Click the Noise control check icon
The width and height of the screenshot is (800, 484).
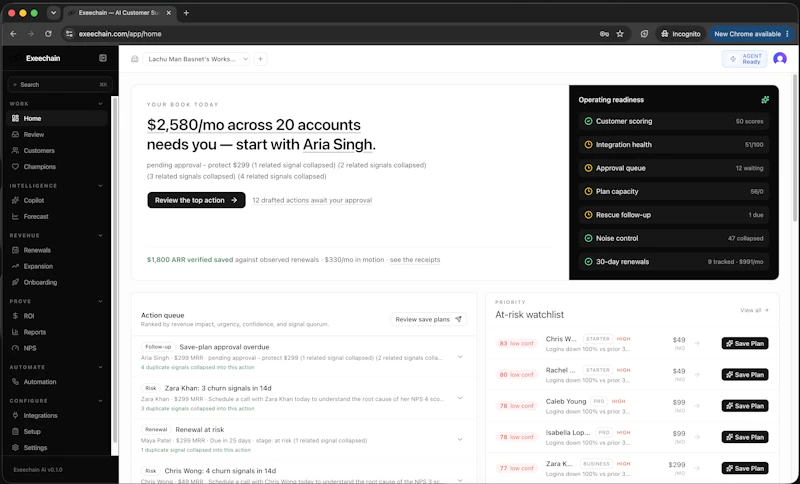click(588, 238)
